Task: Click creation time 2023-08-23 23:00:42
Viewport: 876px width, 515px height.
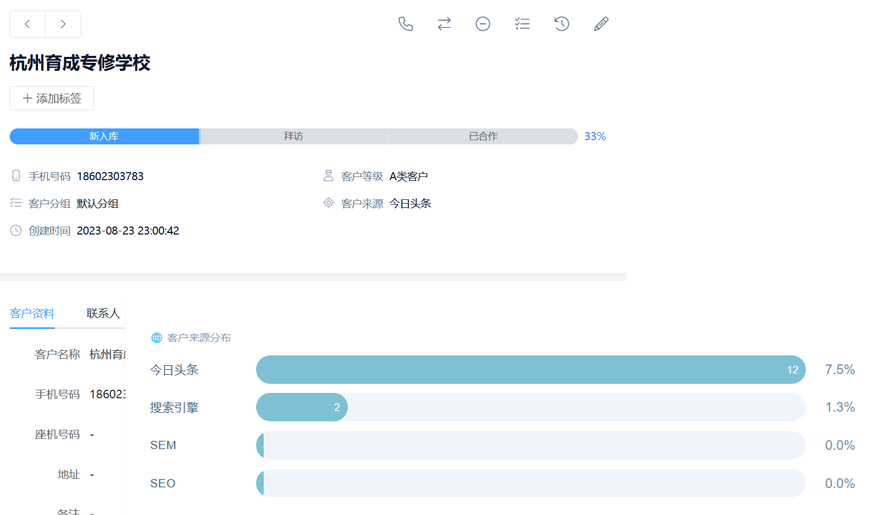Action: click(x=128, y=231)
